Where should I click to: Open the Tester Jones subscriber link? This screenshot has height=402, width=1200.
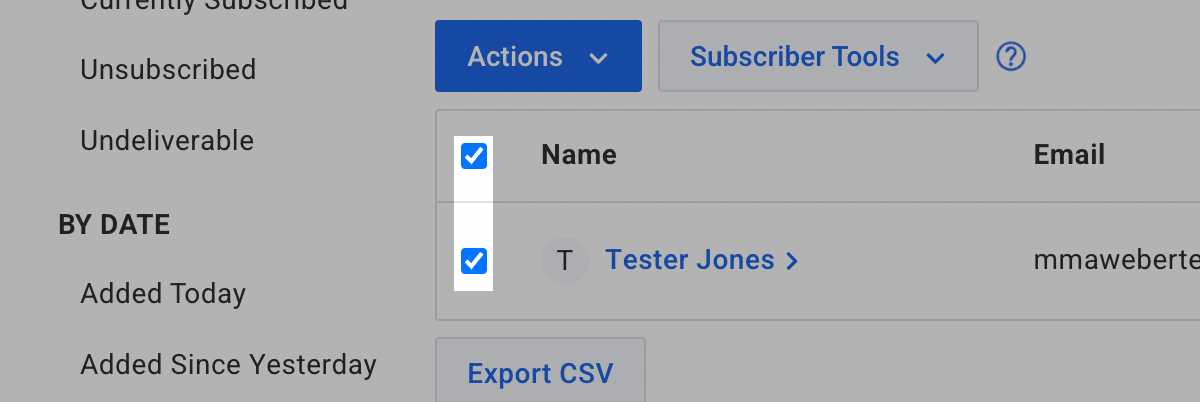690,261
